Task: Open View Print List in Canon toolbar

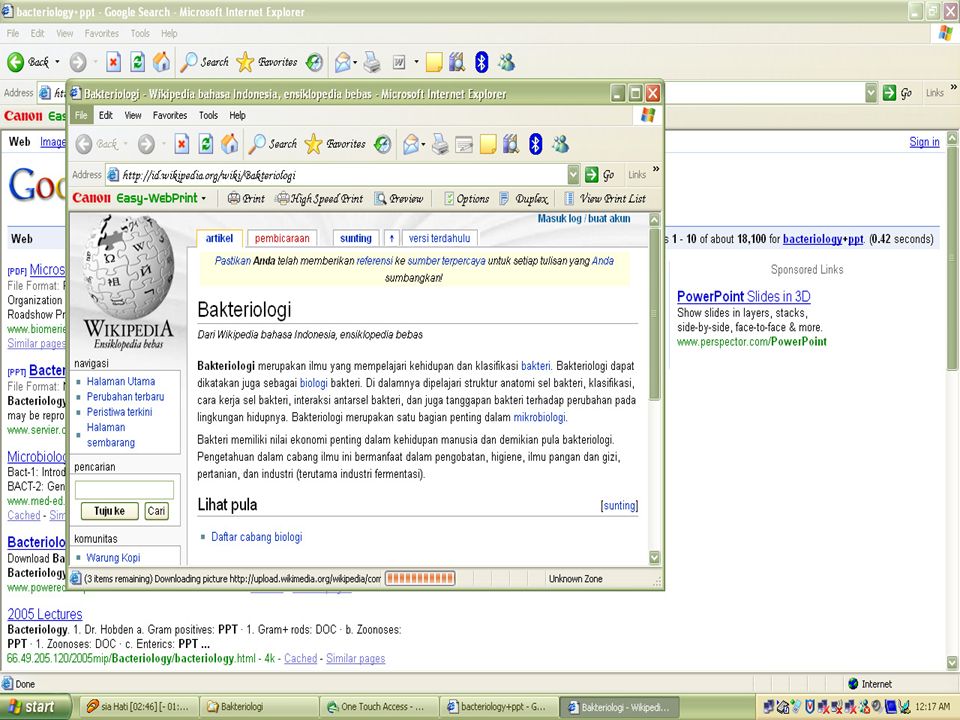Action: click(x=605, y=198)
